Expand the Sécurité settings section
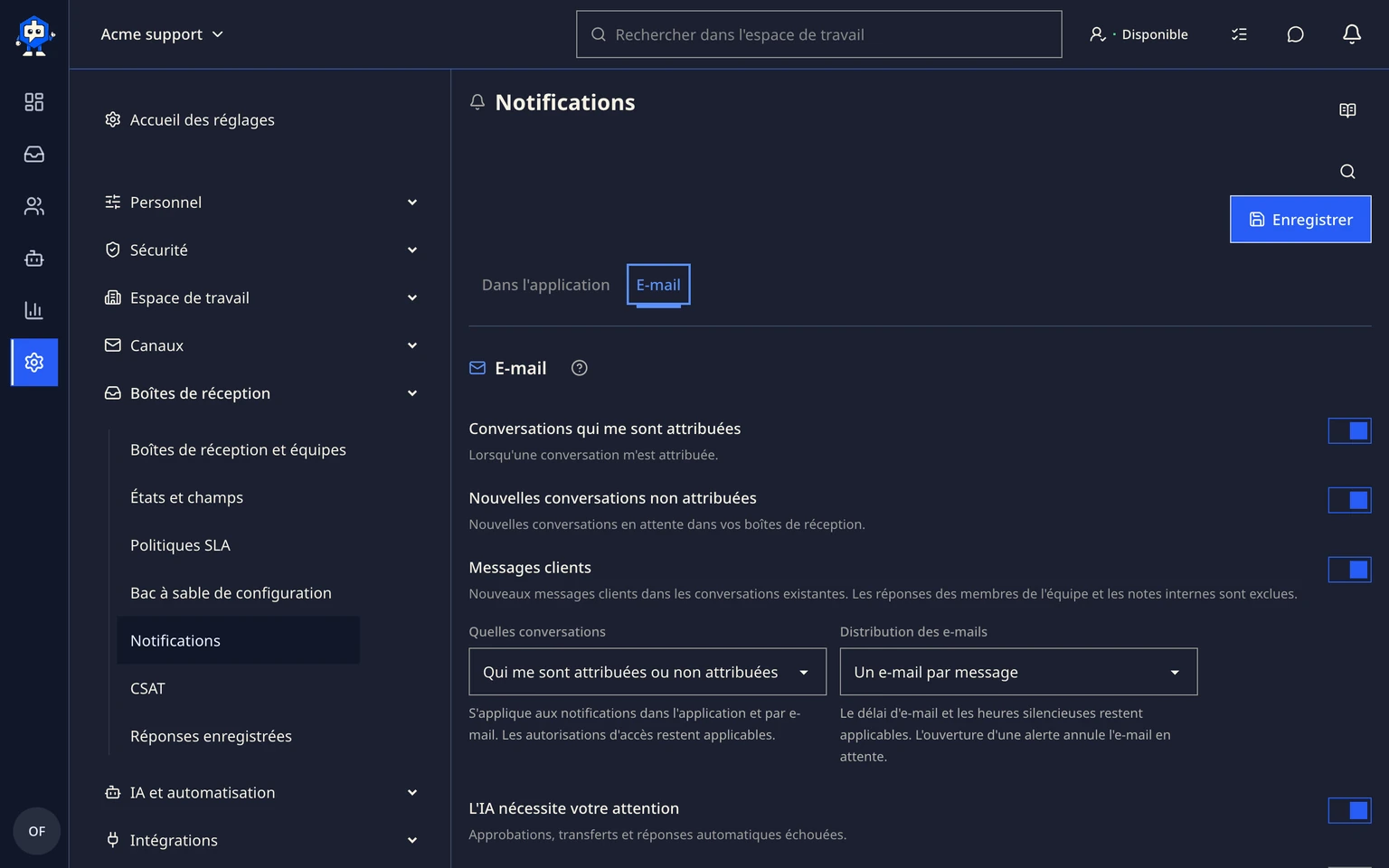The image size is (1389, 868). point(261,250)
